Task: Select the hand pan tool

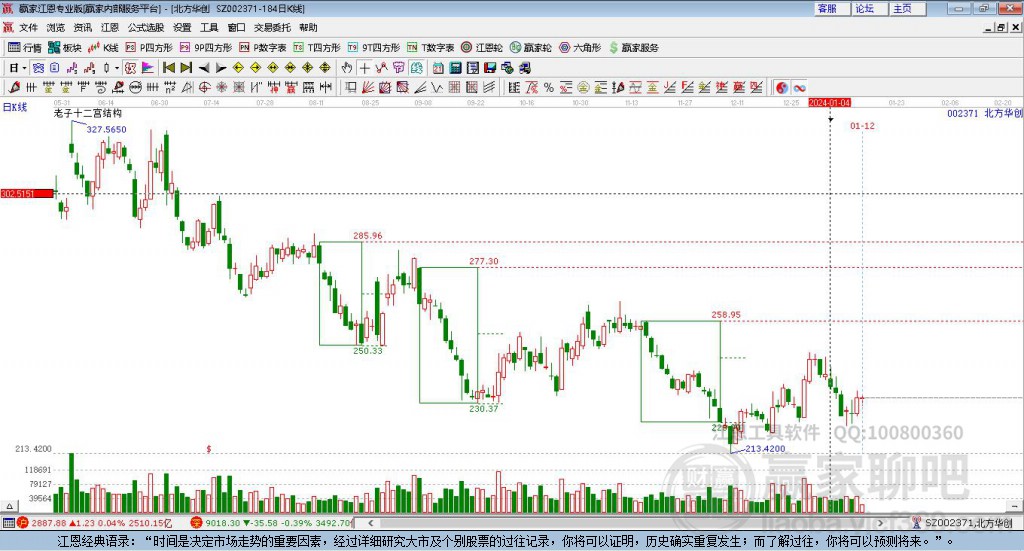Action: [x=347, y=68]
